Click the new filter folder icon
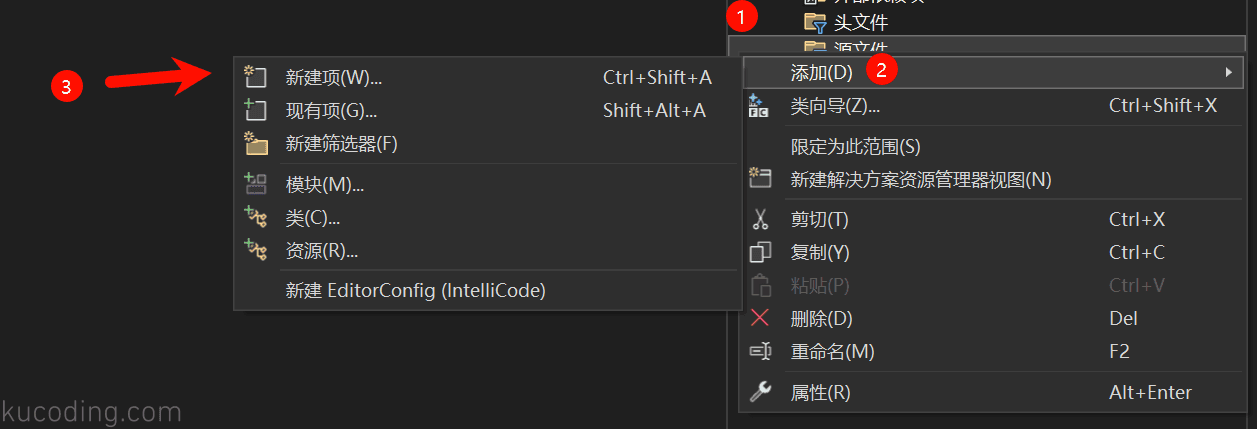Viewport: 1257px width, 429px height. click(x=256, y=143)
